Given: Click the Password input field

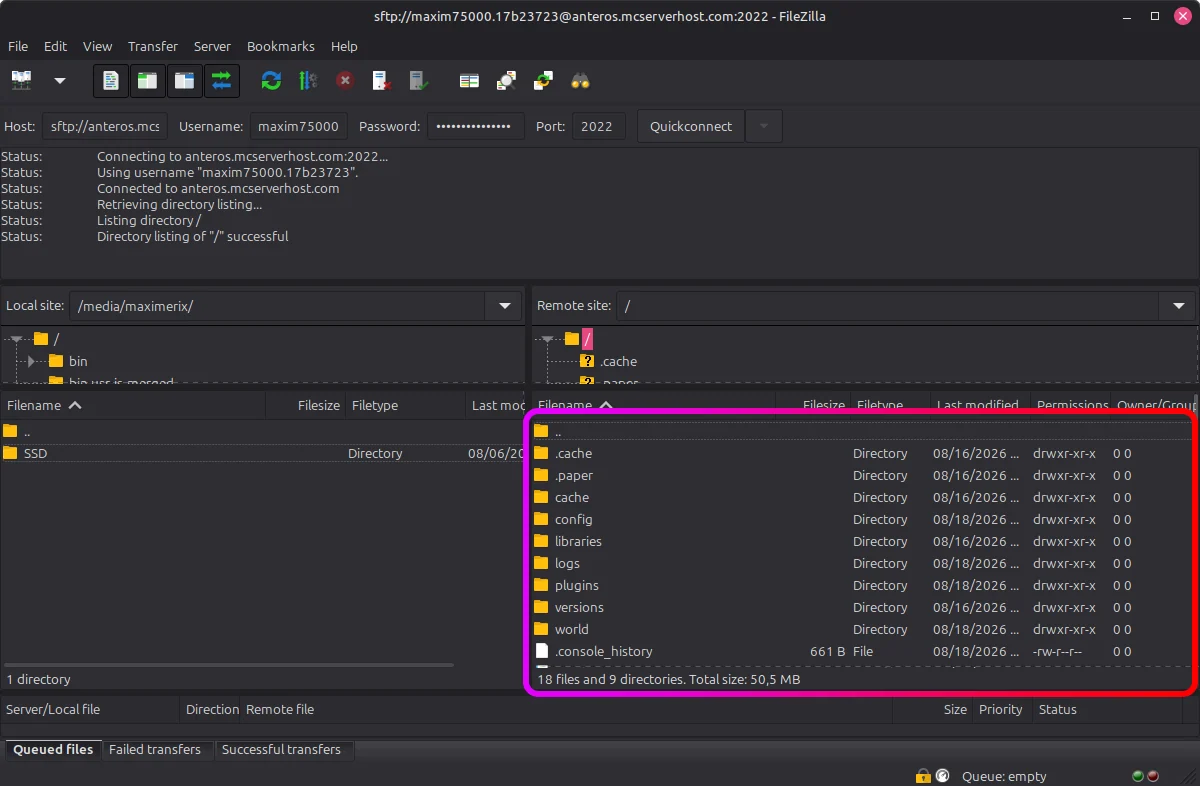Looking at the screenshot, I should point(476,127).
